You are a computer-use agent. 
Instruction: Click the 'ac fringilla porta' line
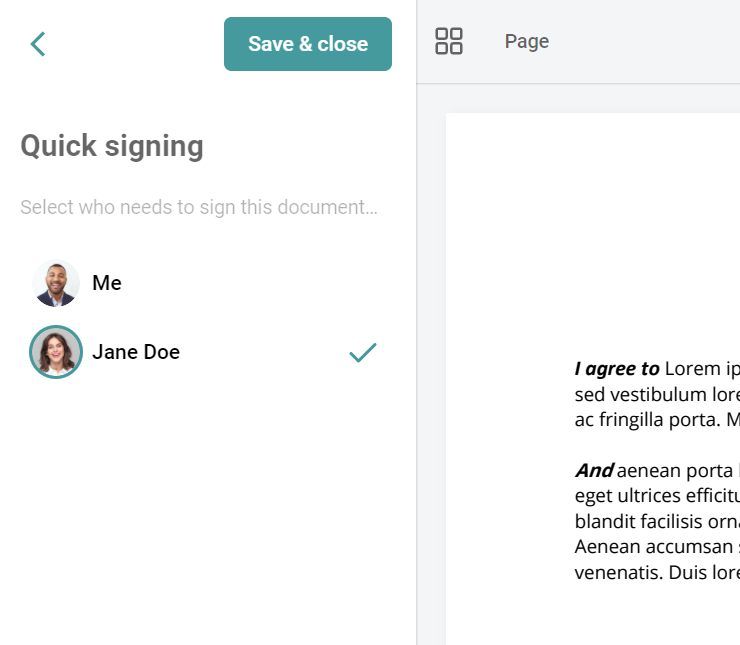[657, 419]
